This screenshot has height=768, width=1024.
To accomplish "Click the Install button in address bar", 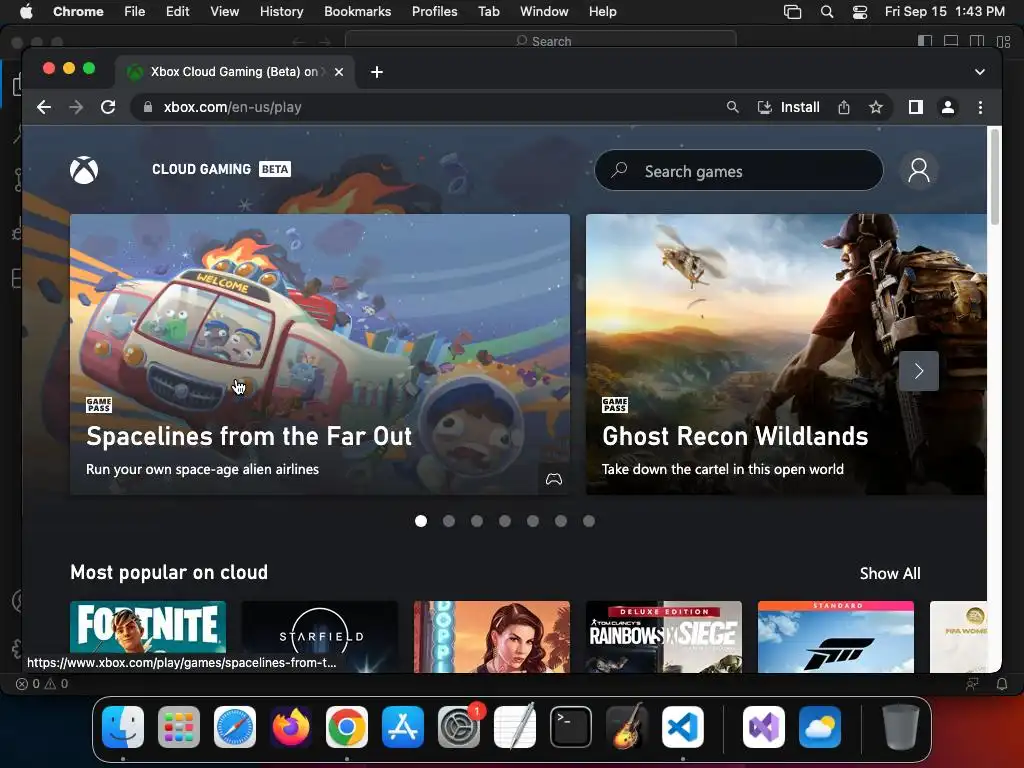I will pyautogui.click(x=789, y=107).
